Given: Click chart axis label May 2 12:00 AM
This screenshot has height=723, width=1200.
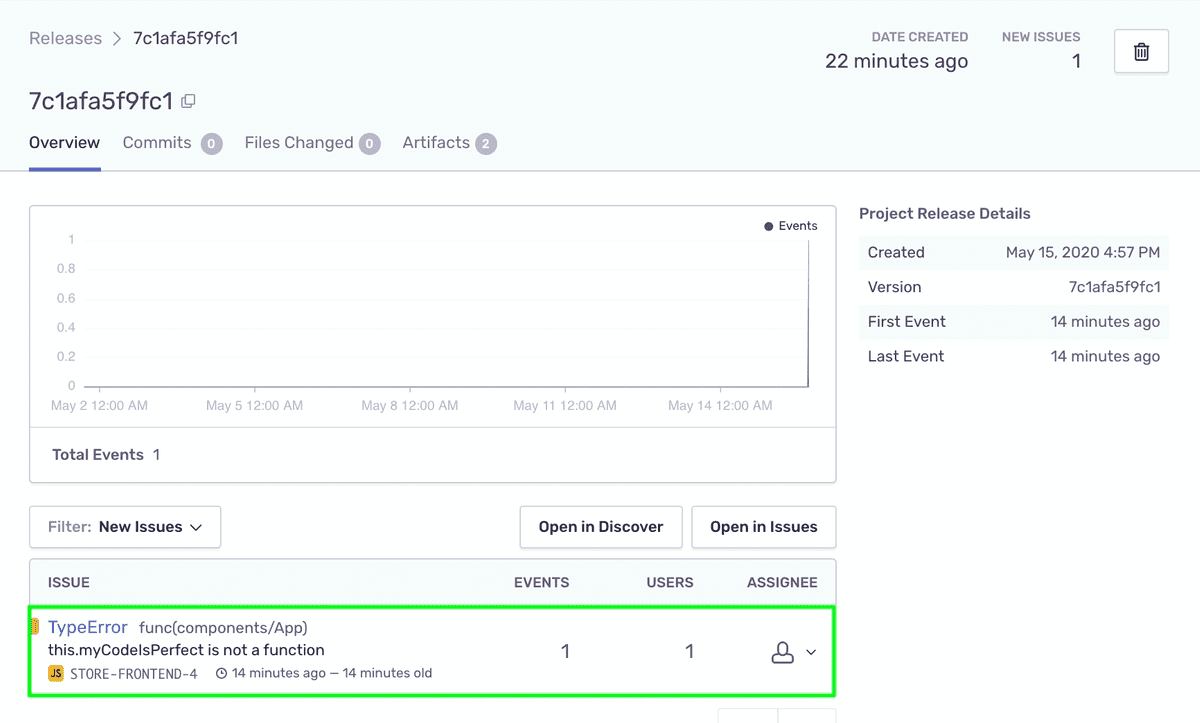Looking at the screenshot, I should point(99,406).
